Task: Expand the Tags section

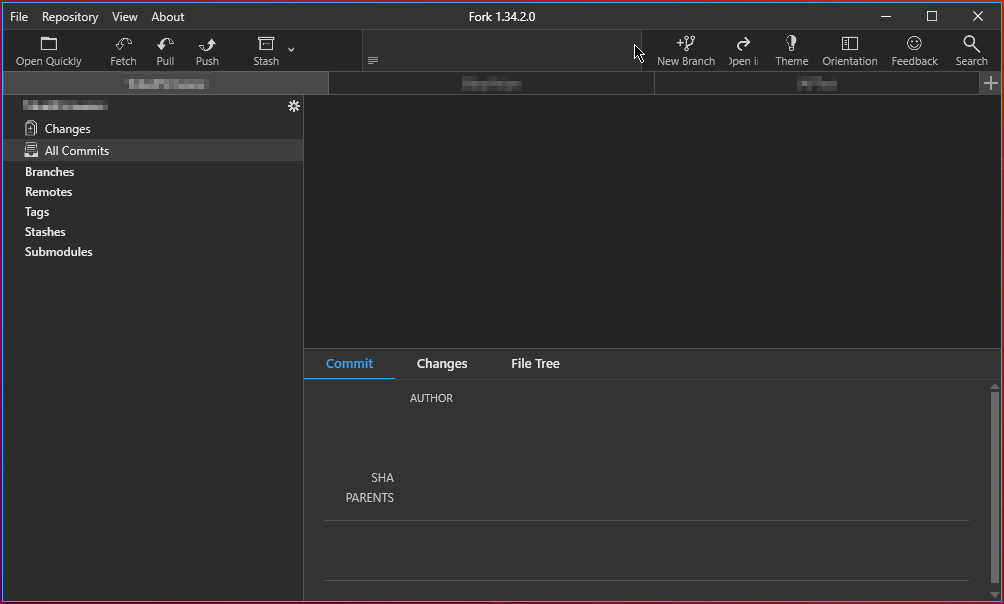Action: (36, 212)
